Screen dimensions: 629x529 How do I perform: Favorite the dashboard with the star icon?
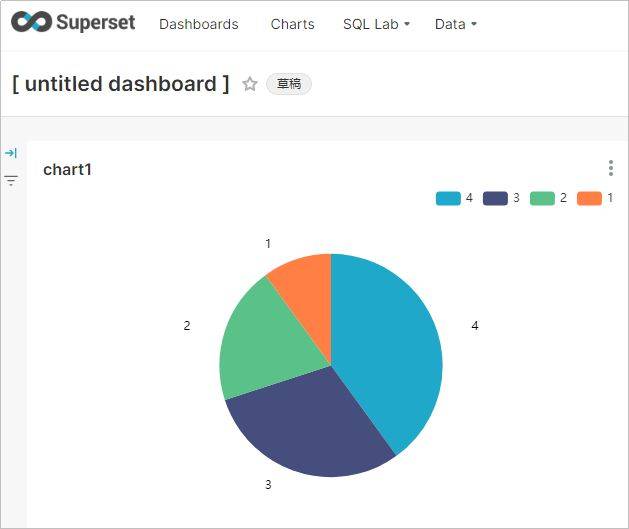coord(250,84)
